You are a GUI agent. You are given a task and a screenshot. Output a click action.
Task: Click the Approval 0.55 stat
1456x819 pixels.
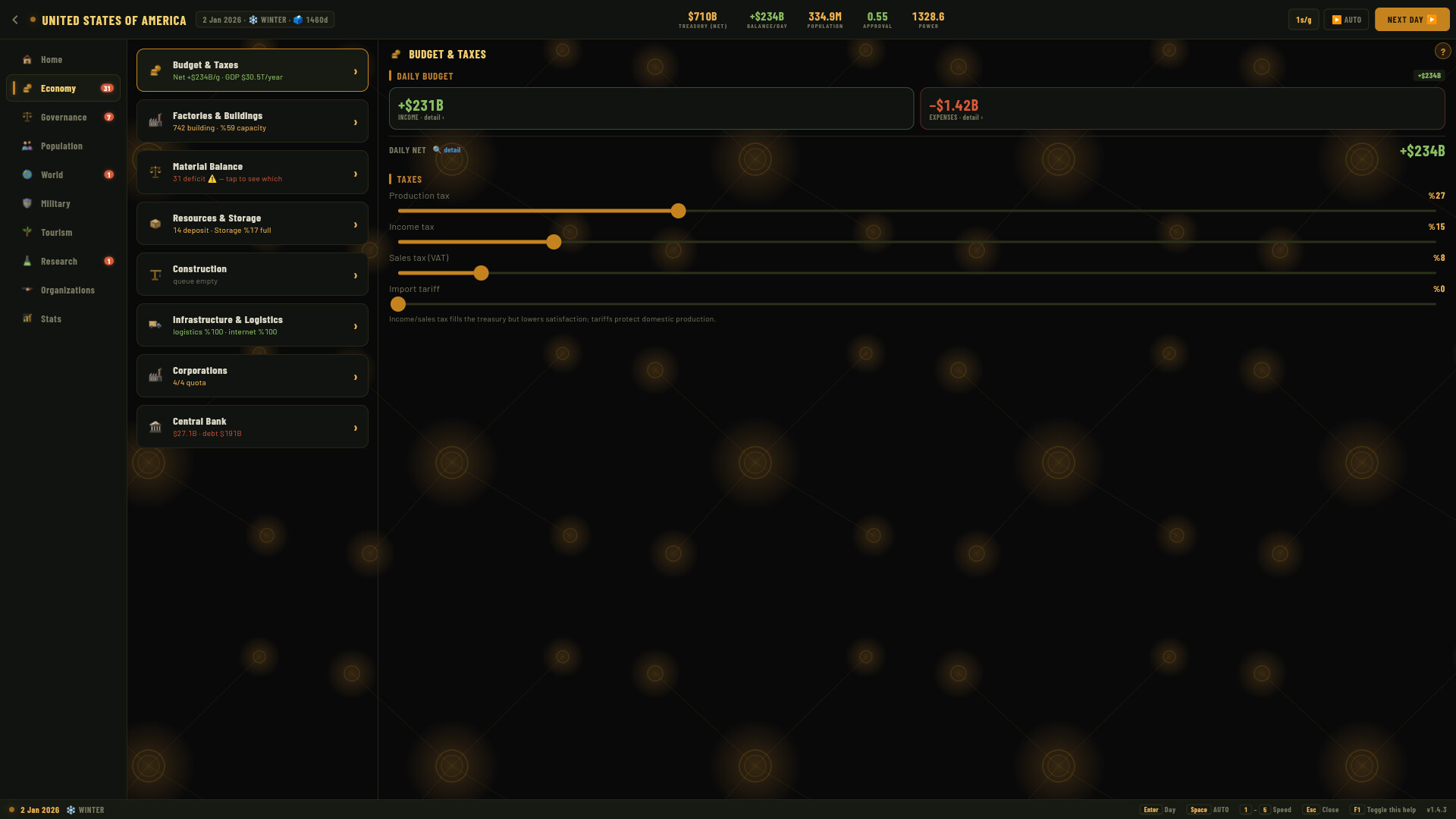pyautogui.click(x=877, y=20)
